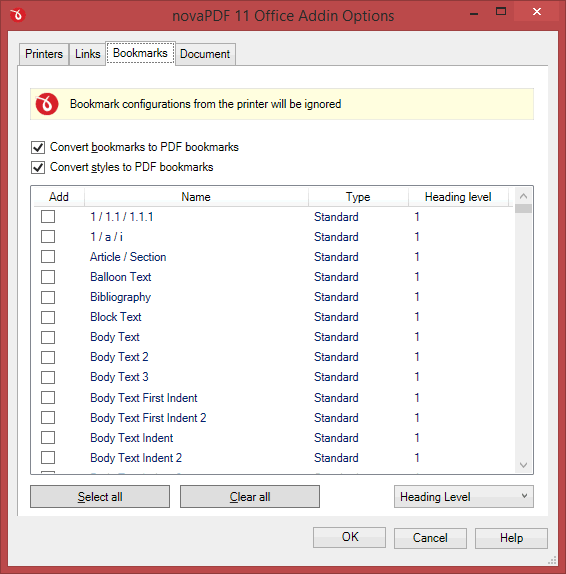Tick the Body Text 3 checkbox
This screenshot has height=574, width=566.
coord(48,377)
